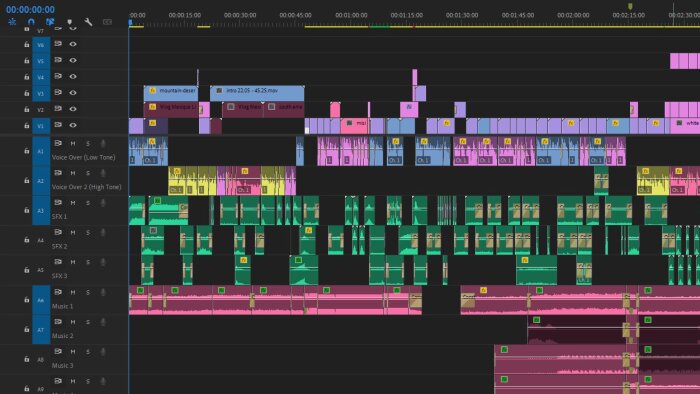Screen dimensions: 700x394
Task: Target the A7 track header
Action: click(41, 329)
